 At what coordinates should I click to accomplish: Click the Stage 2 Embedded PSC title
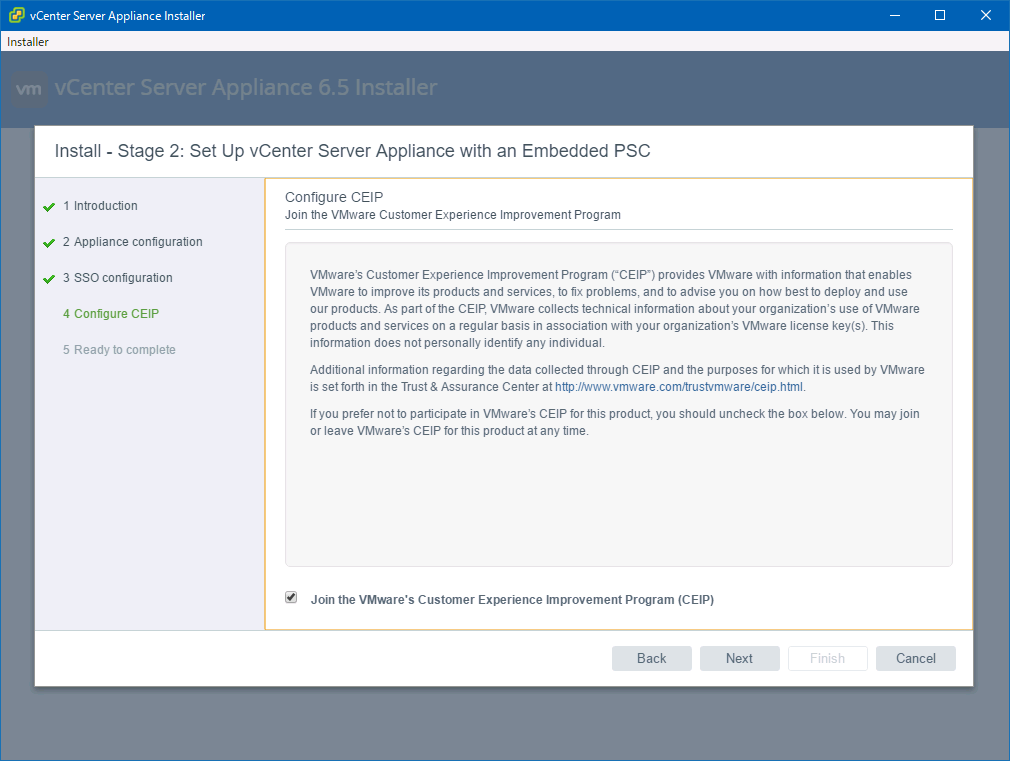click(352, 151)
